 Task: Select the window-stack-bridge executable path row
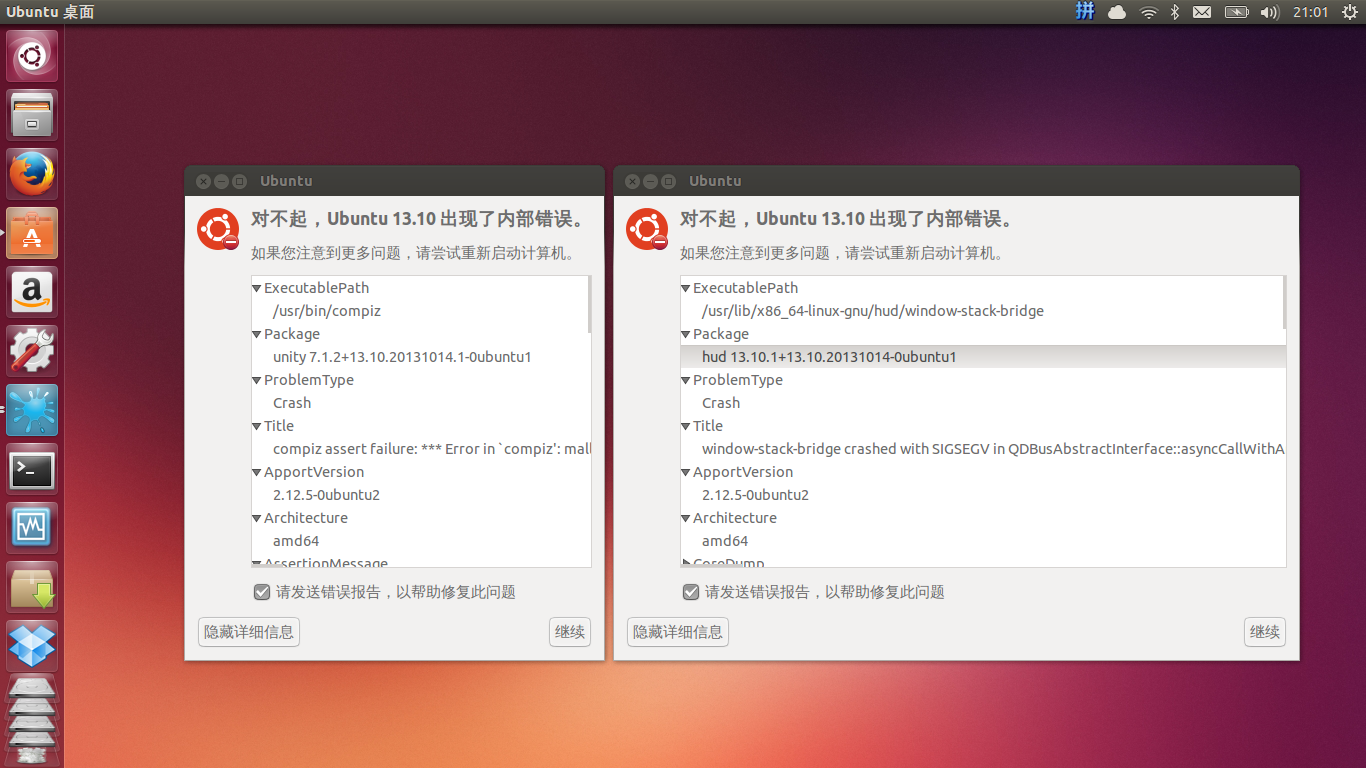click(982, 311)
